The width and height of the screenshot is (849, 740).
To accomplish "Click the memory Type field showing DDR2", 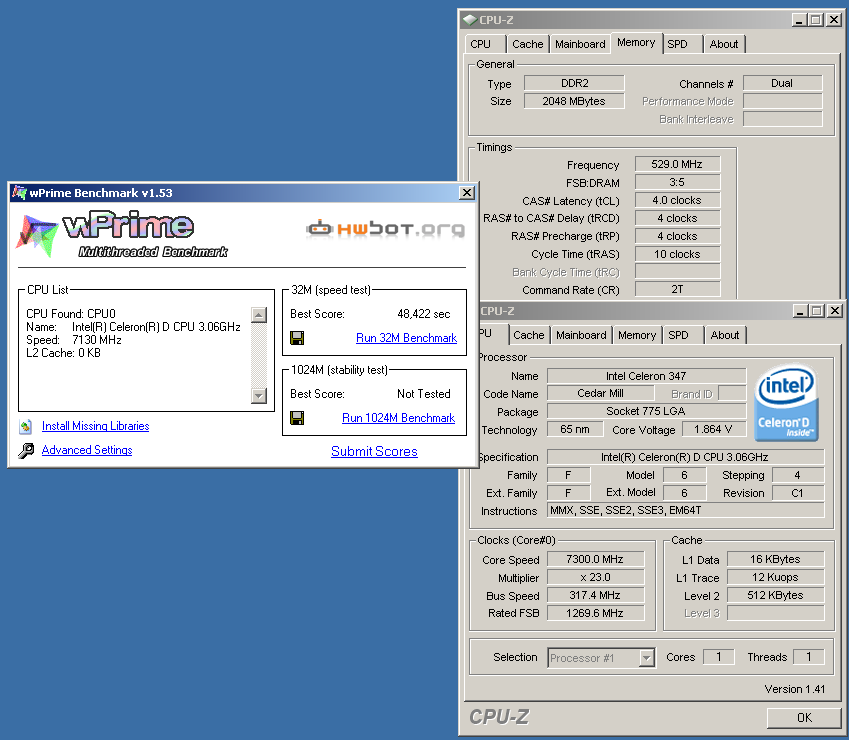I will [574, 83].
